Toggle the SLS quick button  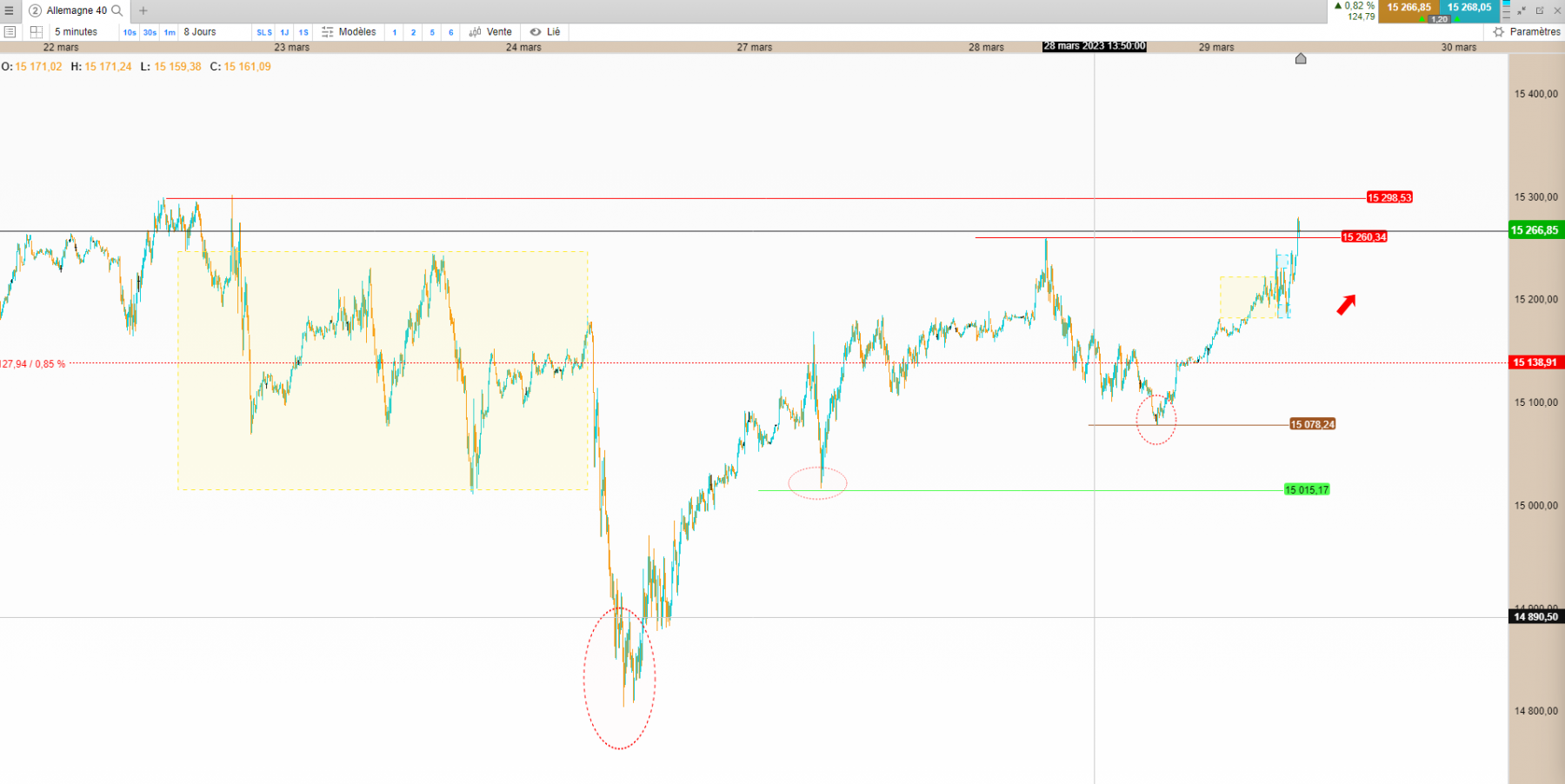point(264,32)
